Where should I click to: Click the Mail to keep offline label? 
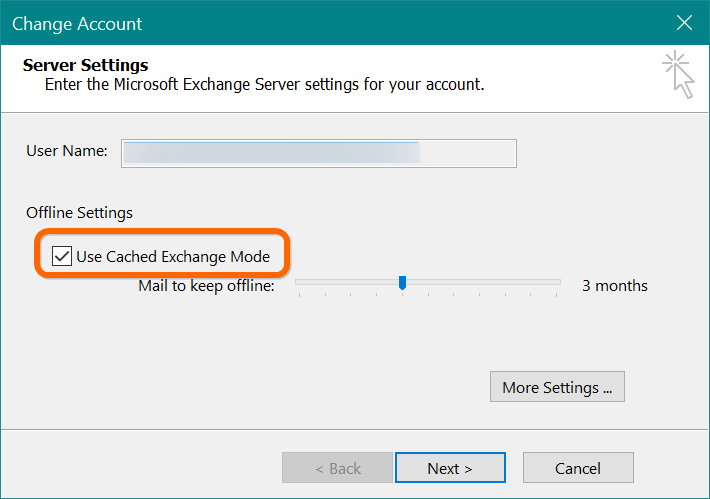(x=206, y=286)
